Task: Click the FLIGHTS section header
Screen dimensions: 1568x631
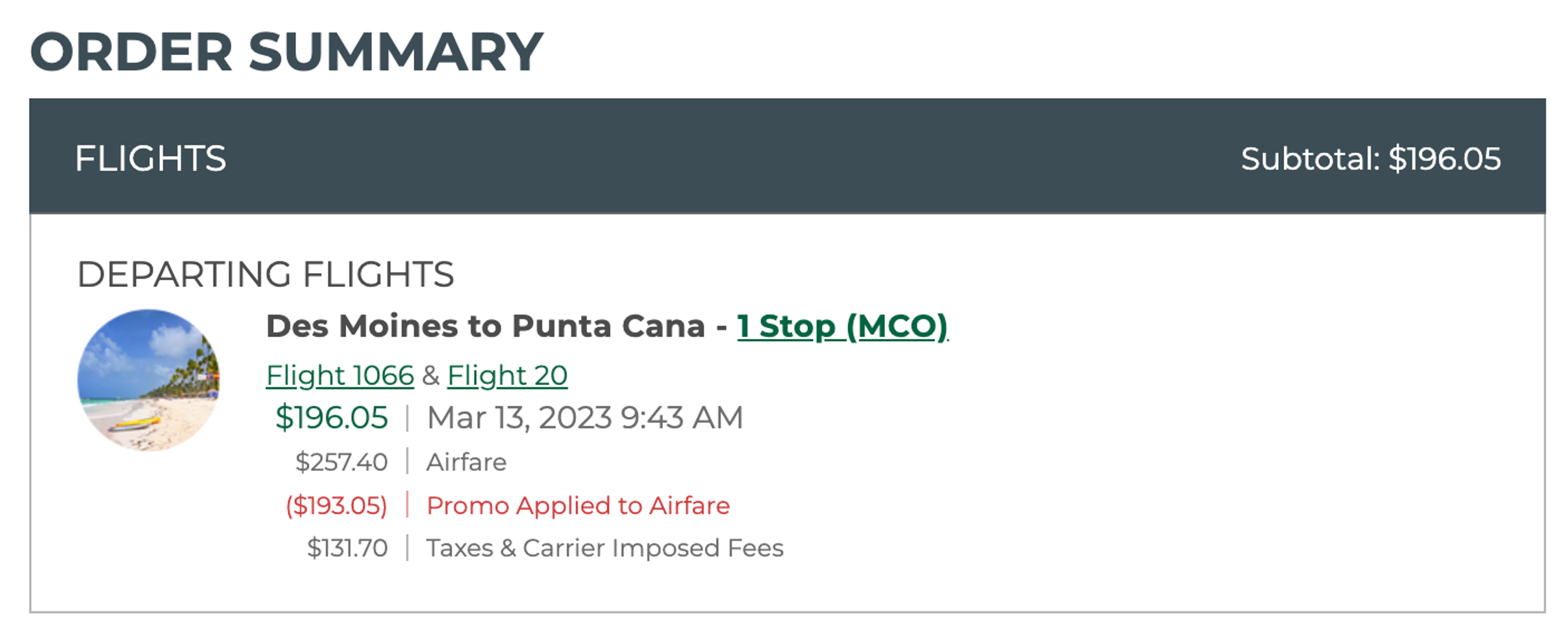Action: pyautogui.click(x=150, y=158)
